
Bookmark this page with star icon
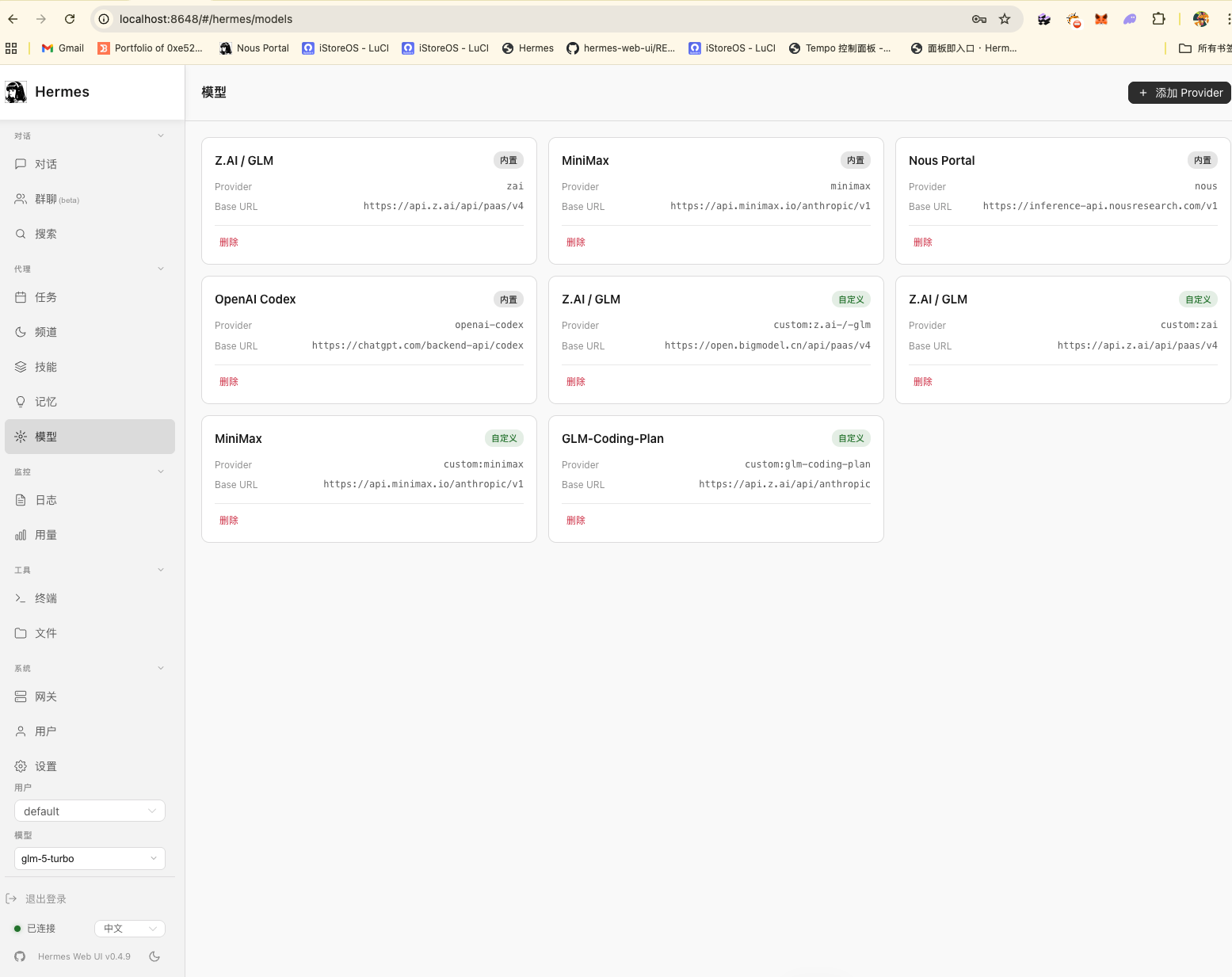pos(1005,19)
